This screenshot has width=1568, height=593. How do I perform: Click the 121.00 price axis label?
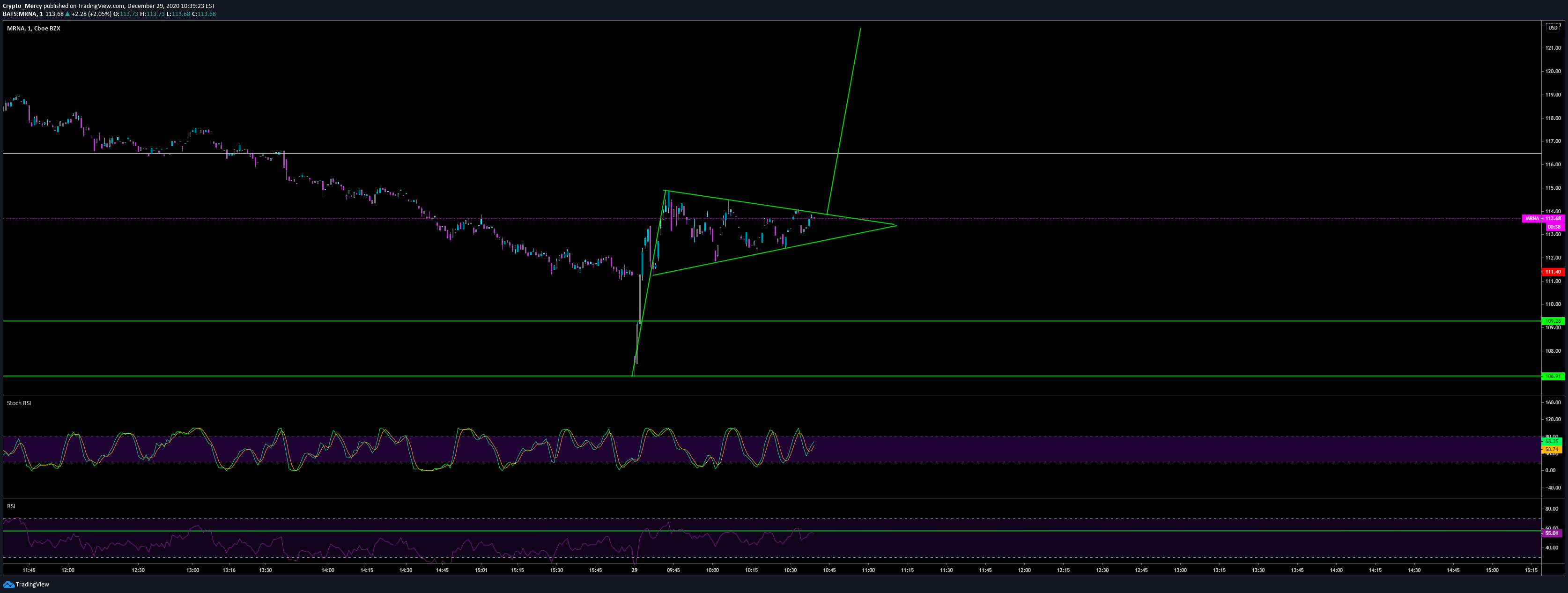pos(1553,48)
